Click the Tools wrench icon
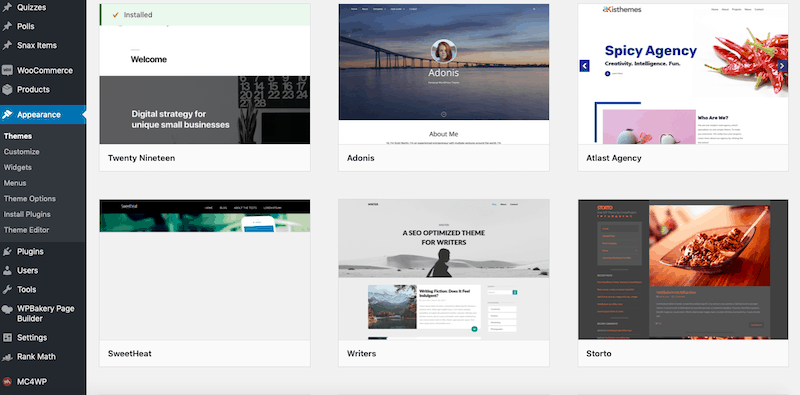The height and width of the screenshot is (395, 800). (x=7, y=289)
